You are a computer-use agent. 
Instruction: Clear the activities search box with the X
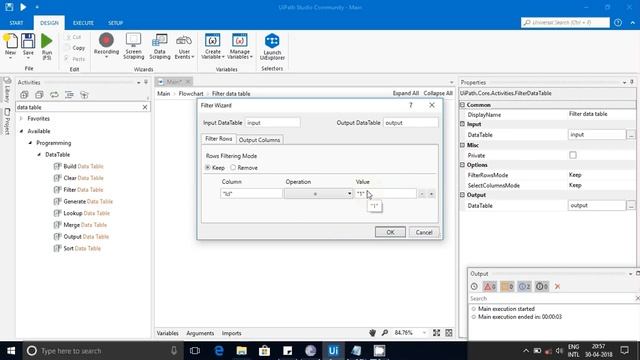click(145, 107)
